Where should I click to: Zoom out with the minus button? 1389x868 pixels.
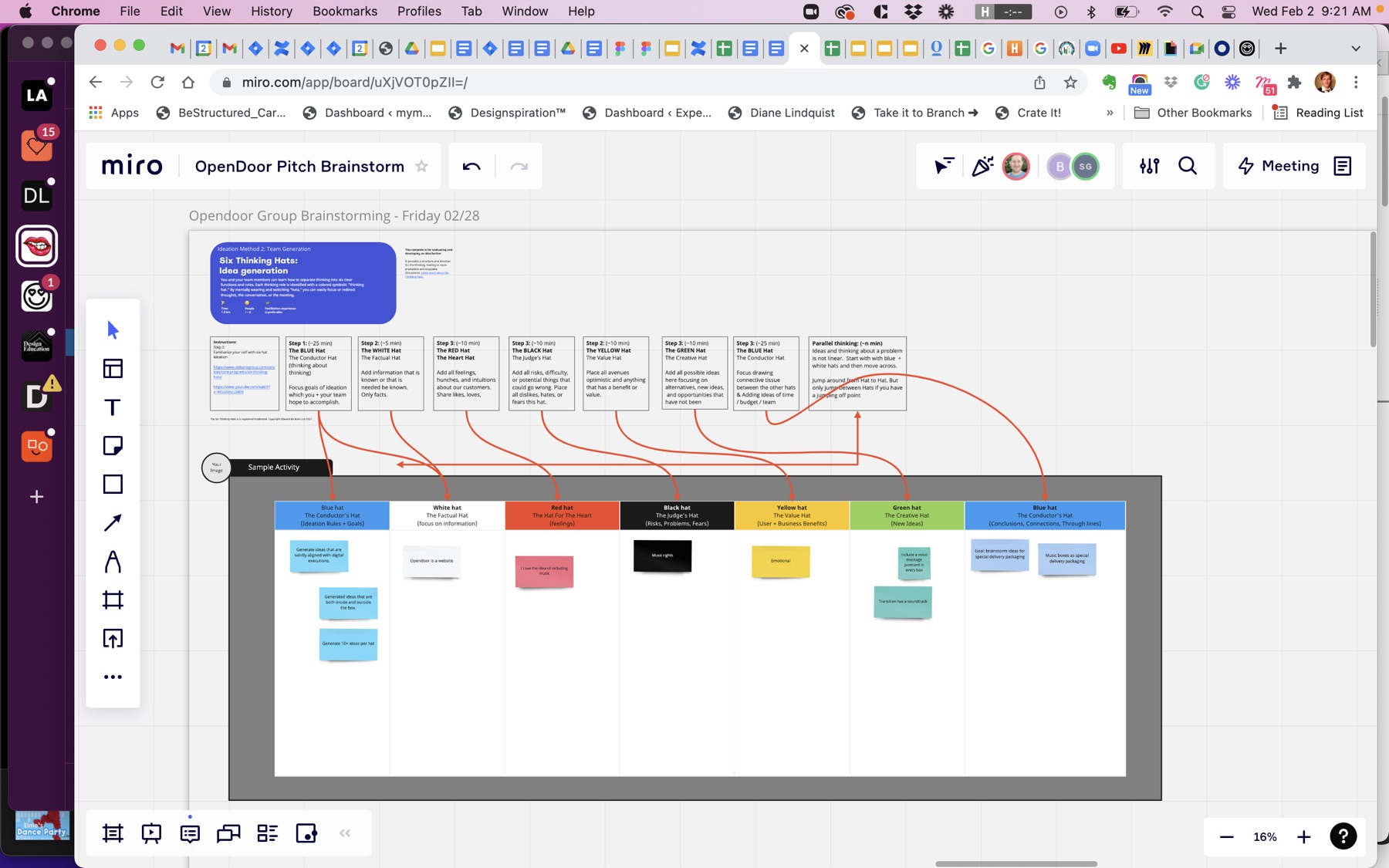point(1226,837)
